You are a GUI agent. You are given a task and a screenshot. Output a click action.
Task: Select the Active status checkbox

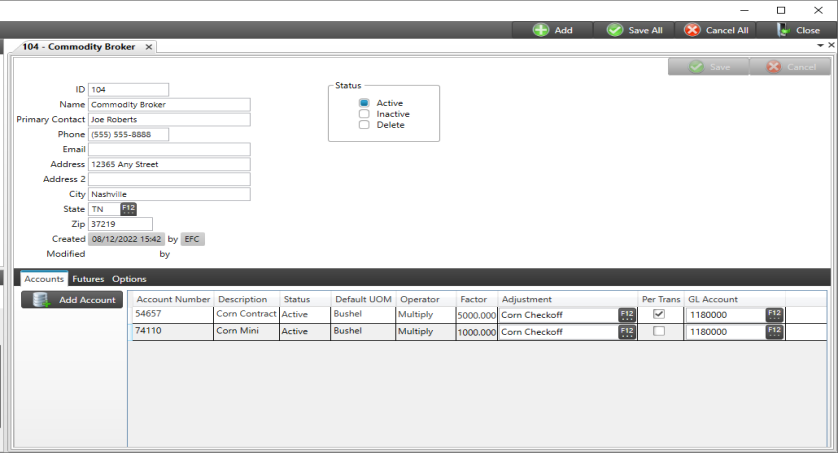click(x=365, y=103)
